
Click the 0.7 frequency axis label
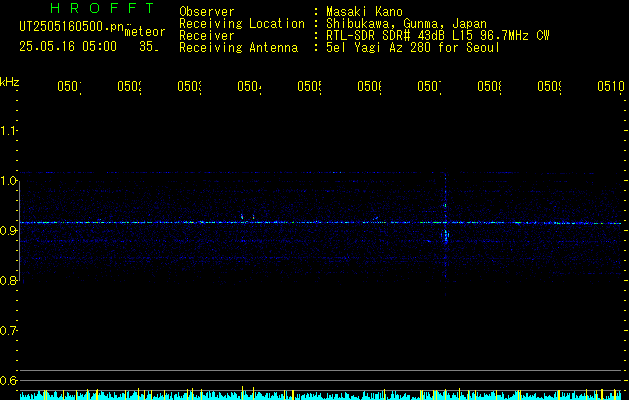point(8,331)
